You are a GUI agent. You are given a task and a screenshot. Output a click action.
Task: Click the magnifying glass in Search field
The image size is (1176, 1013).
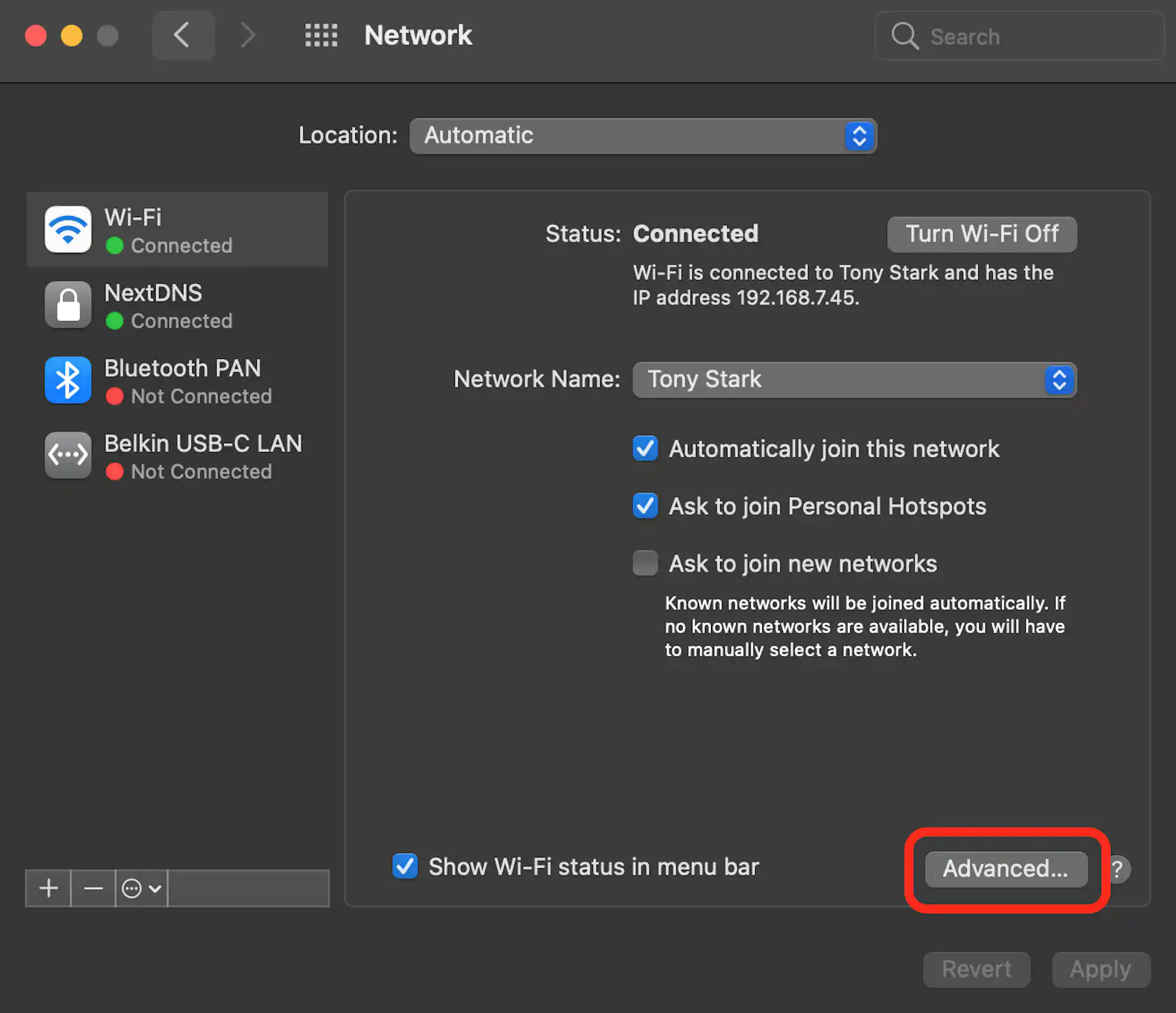pos(905,36)
